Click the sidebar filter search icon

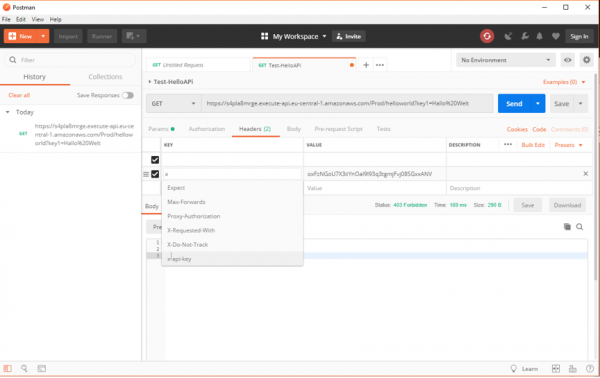click(13, 60)
